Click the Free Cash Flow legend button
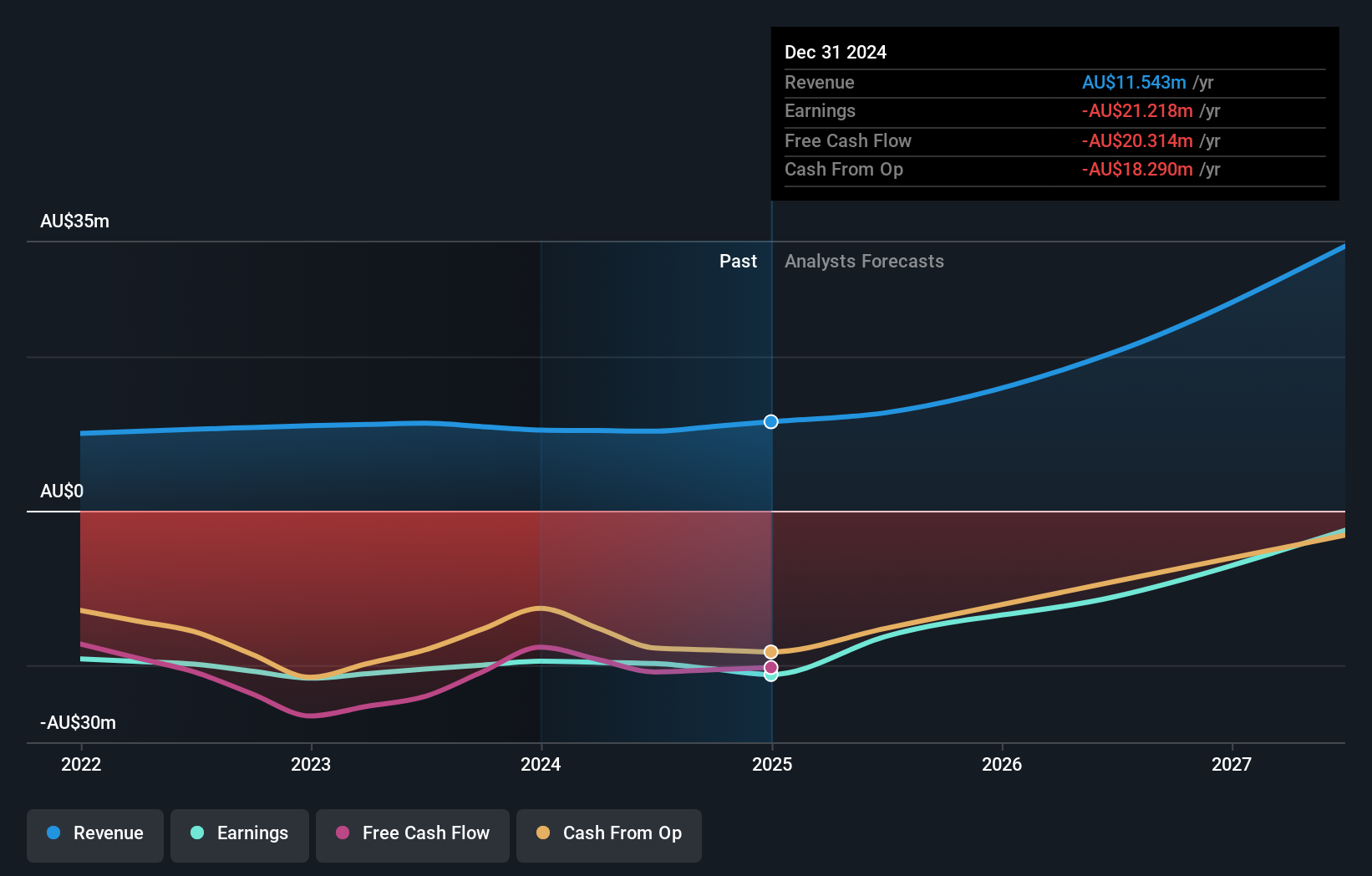This screenshot has height=876, width=1372. pyautogui.click(x=412, y=833)
